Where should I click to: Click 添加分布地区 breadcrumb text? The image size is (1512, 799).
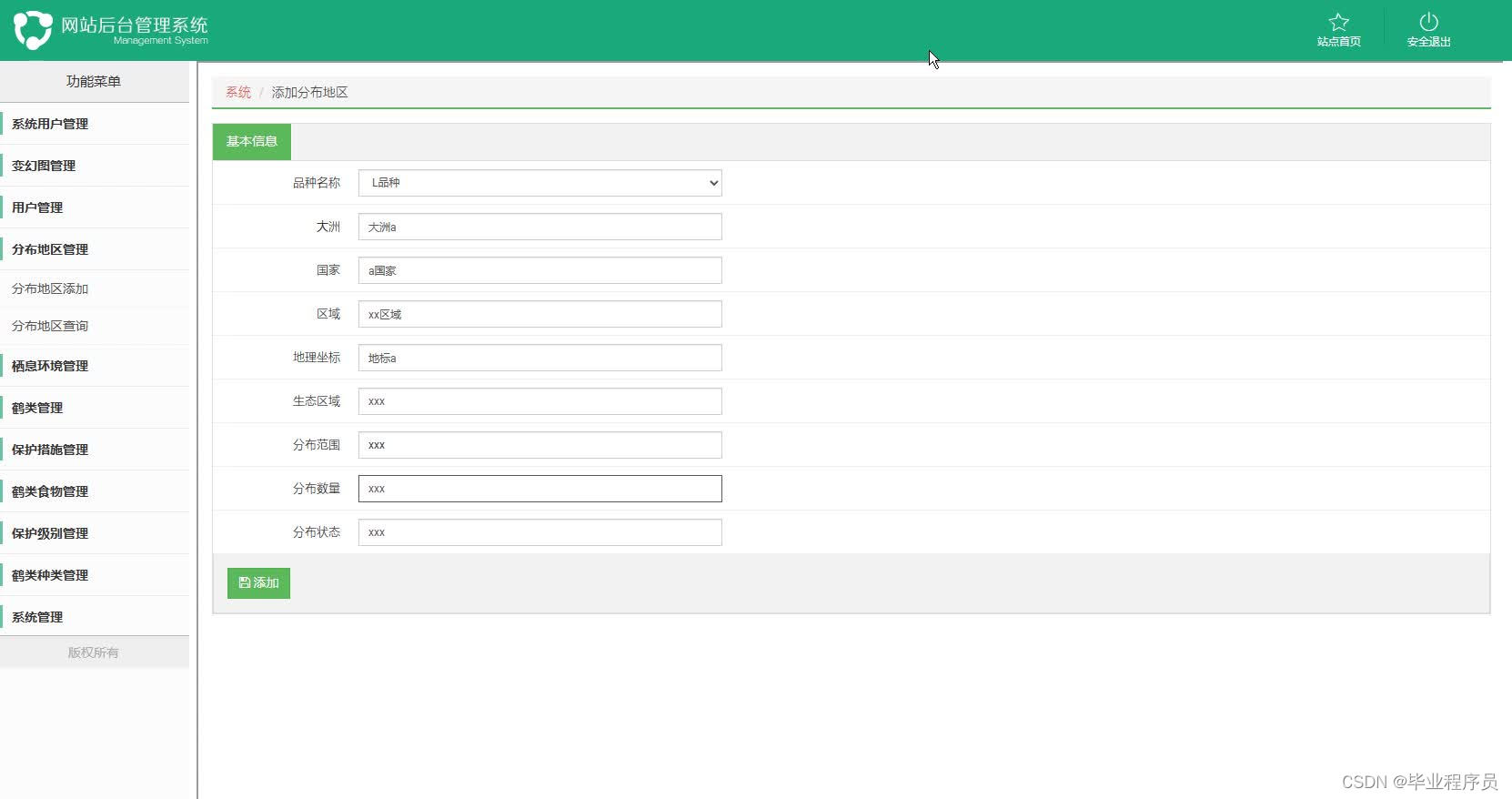pos(309,93)
